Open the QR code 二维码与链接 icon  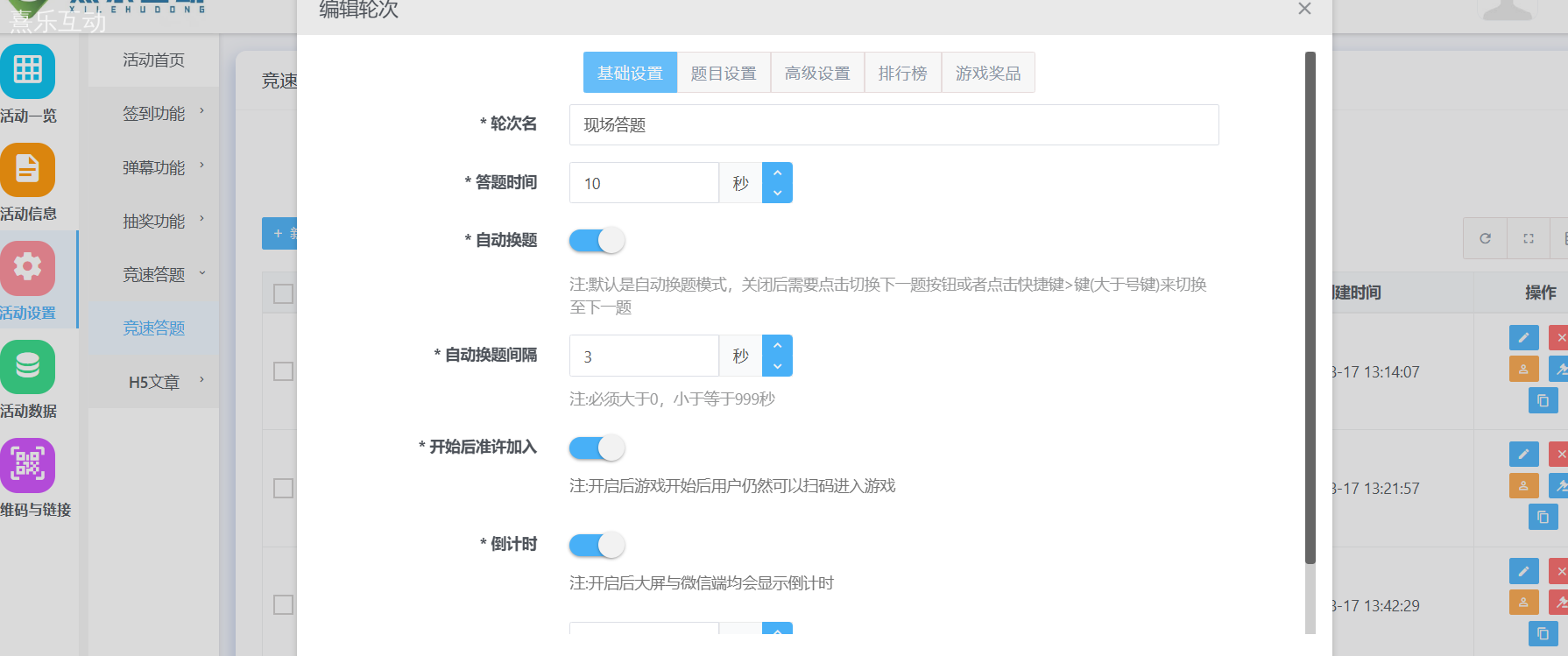27,465
